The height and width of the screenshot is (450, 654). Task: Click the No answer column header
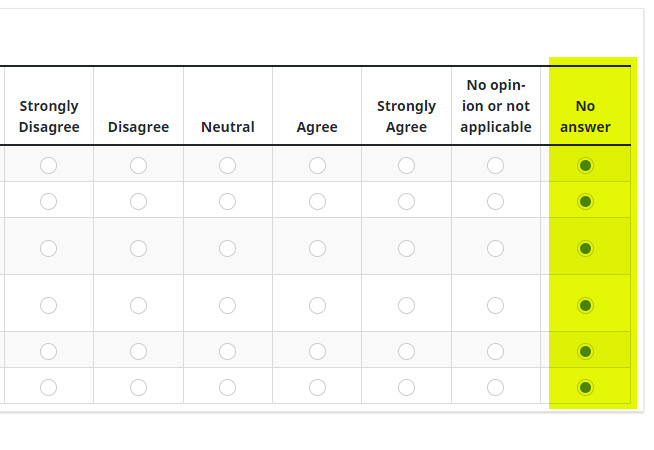(x=585, y=116)
